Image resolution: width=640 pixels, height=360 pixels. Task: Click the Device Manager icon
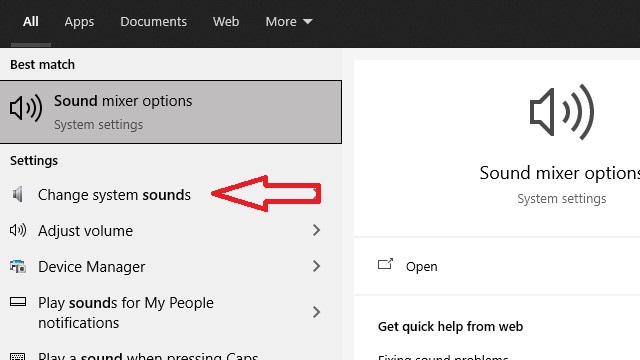coord(18,266)
